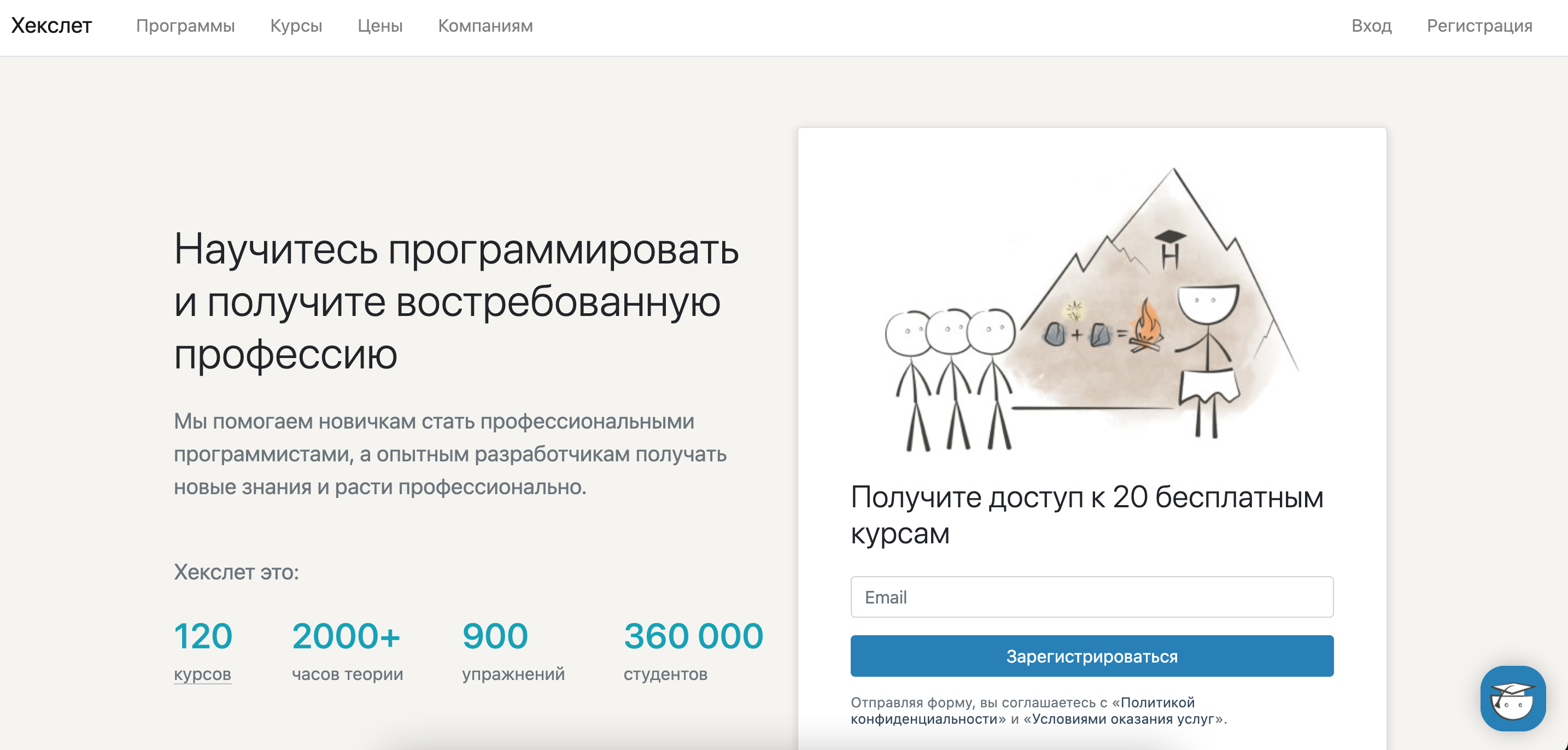
Task: Focus the Email input field
Action: 1091,596
